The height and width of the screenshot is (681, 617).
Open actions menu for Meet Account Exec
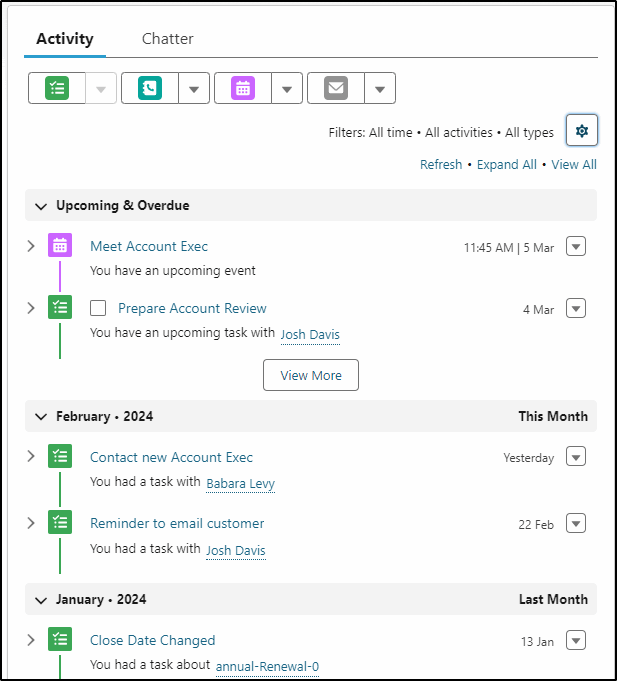(x=576, y=246)
